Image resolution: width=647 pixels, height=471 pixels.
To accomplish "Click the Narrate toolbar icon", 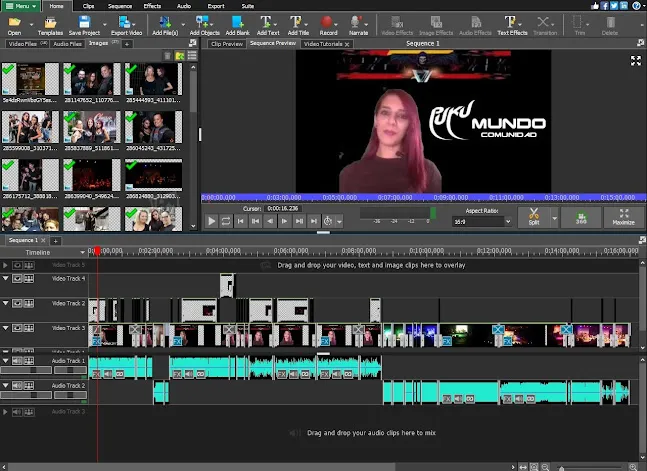I will click(x=357, y=24).
